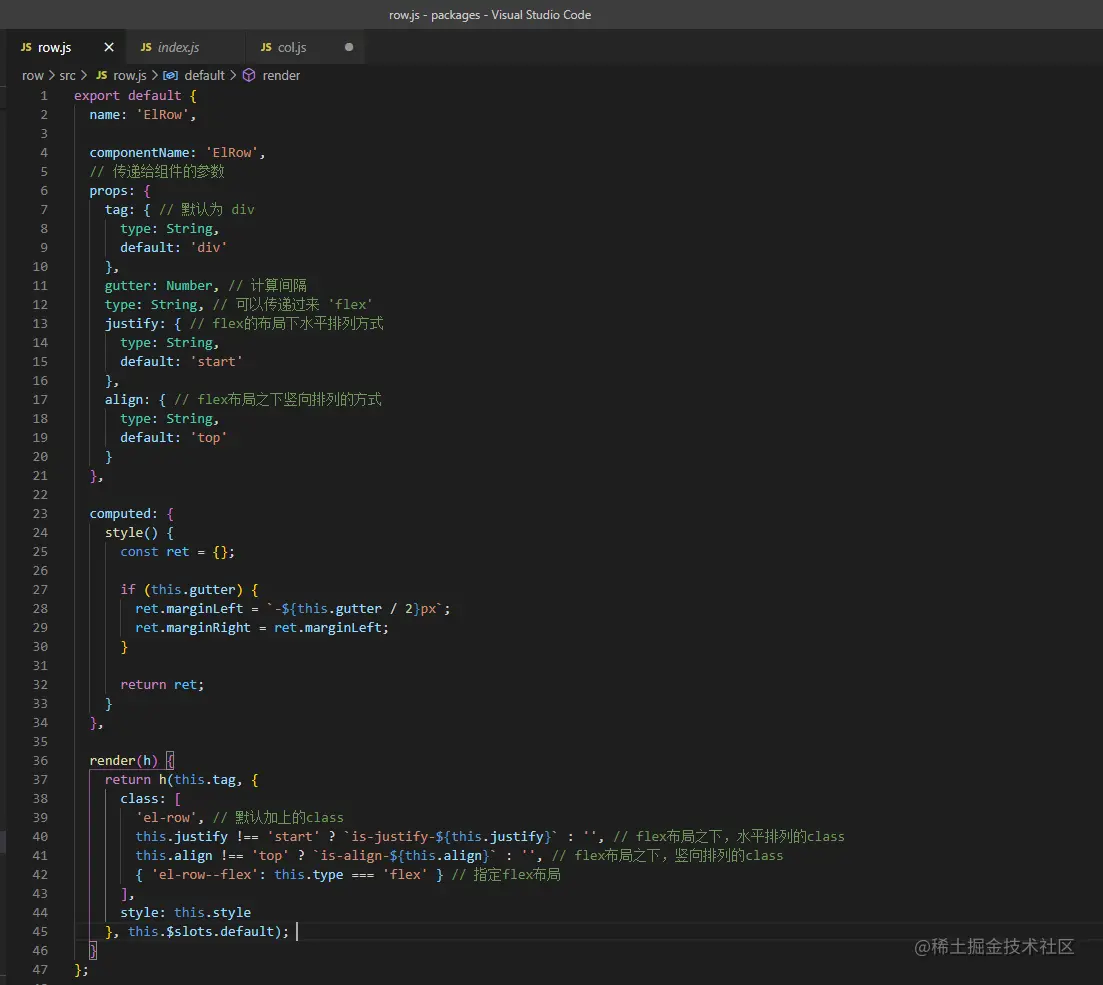Select the 'row' breadcrumb folder

pos(32,75)
